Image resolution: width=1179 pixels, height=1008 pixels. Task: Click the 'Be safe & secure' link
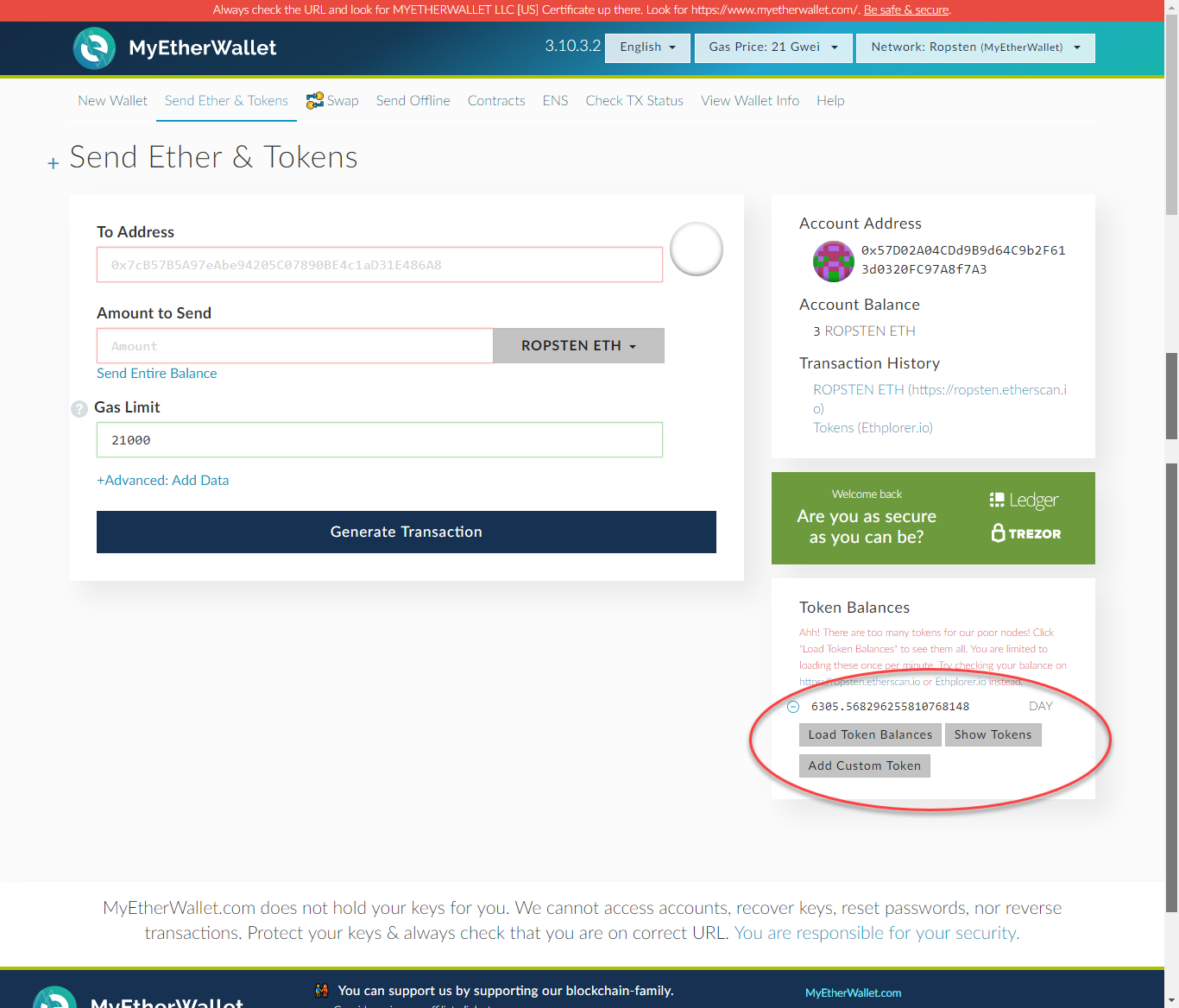906,10
